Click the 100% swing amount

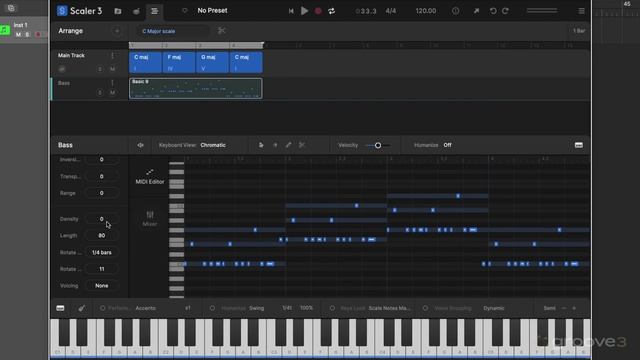307,308
